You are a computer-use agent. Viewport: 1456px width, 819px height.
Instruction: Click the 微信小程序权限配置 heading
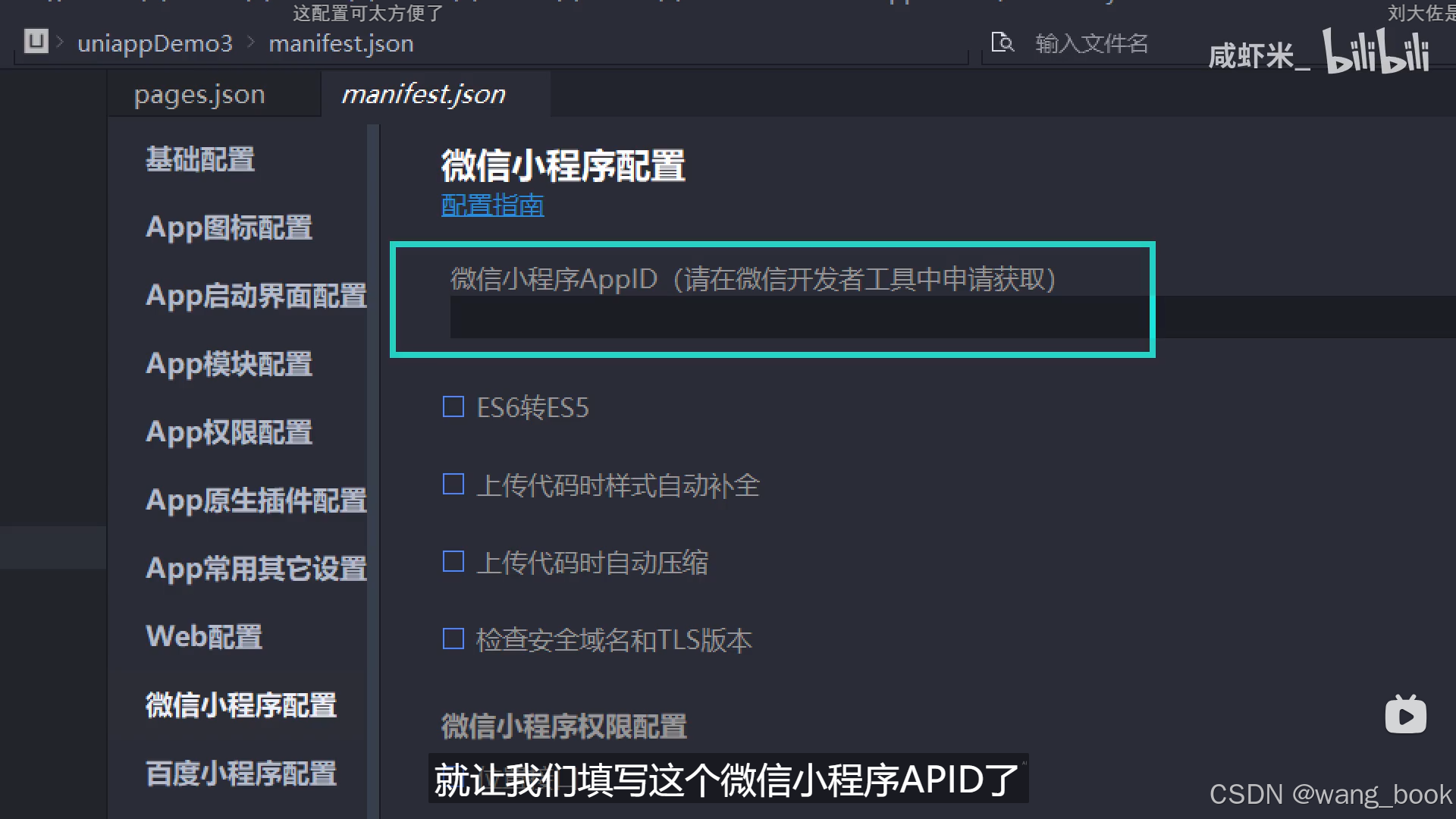564,726
